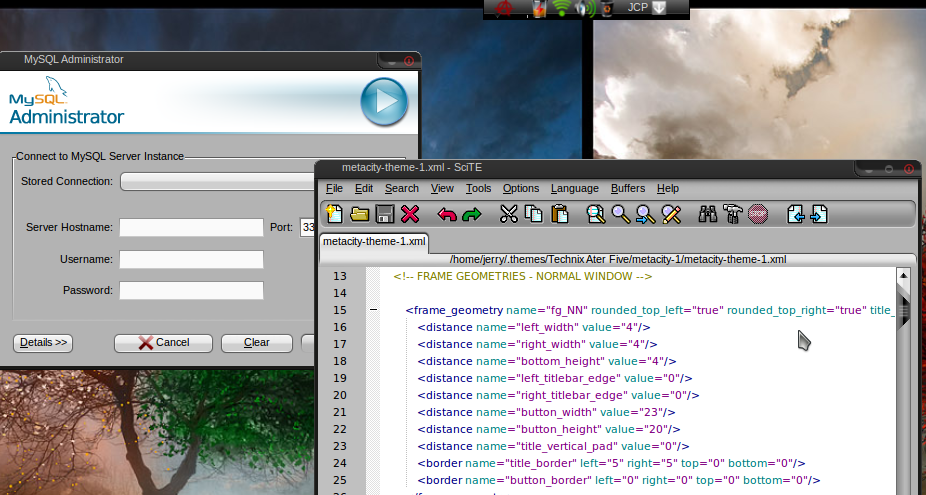Open the Stored Connection combo box
926x495 pixels.
pyautogui.click(x=217, y=181)
